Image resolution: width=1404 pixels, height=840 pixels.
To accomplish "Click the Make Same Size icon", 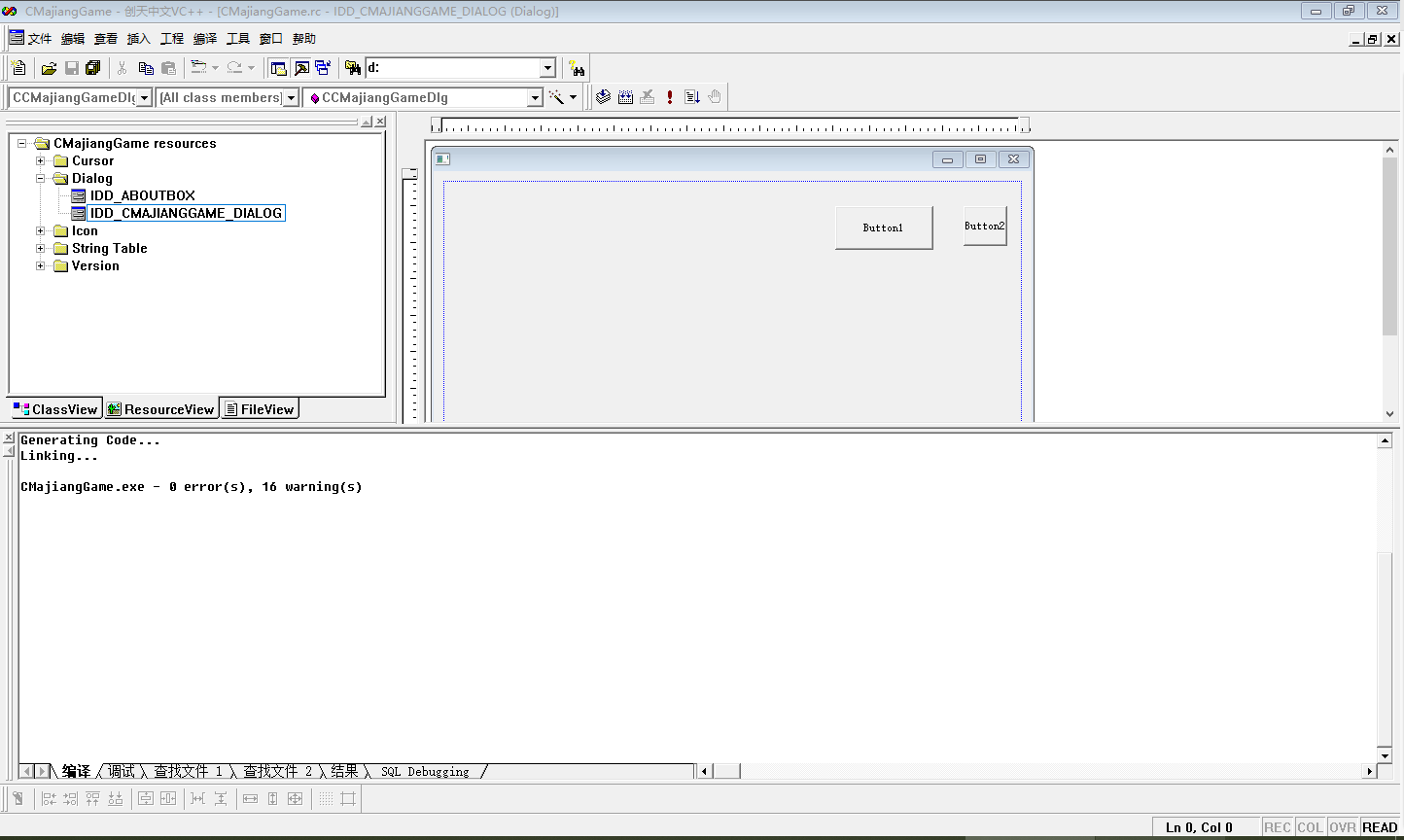I will point(295,798).
